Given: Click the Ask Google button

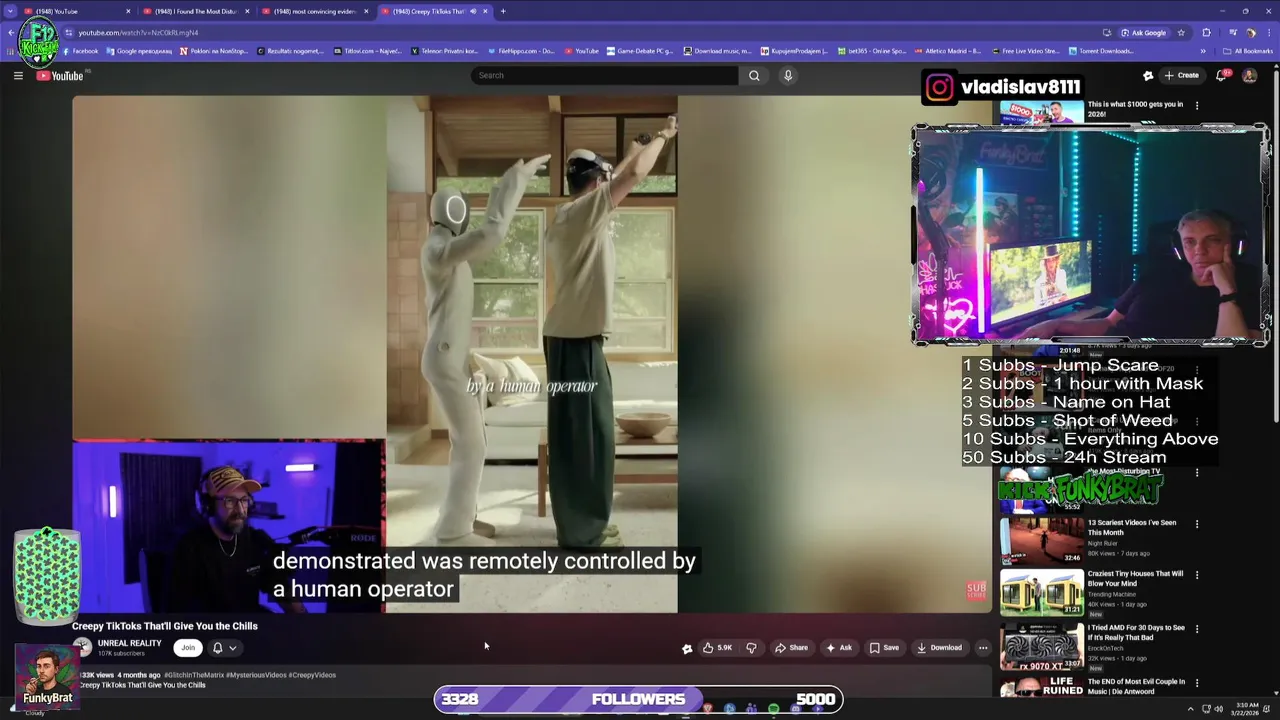Looking at the screenshot, I should pyautogui.click(x=1143, y=32).
